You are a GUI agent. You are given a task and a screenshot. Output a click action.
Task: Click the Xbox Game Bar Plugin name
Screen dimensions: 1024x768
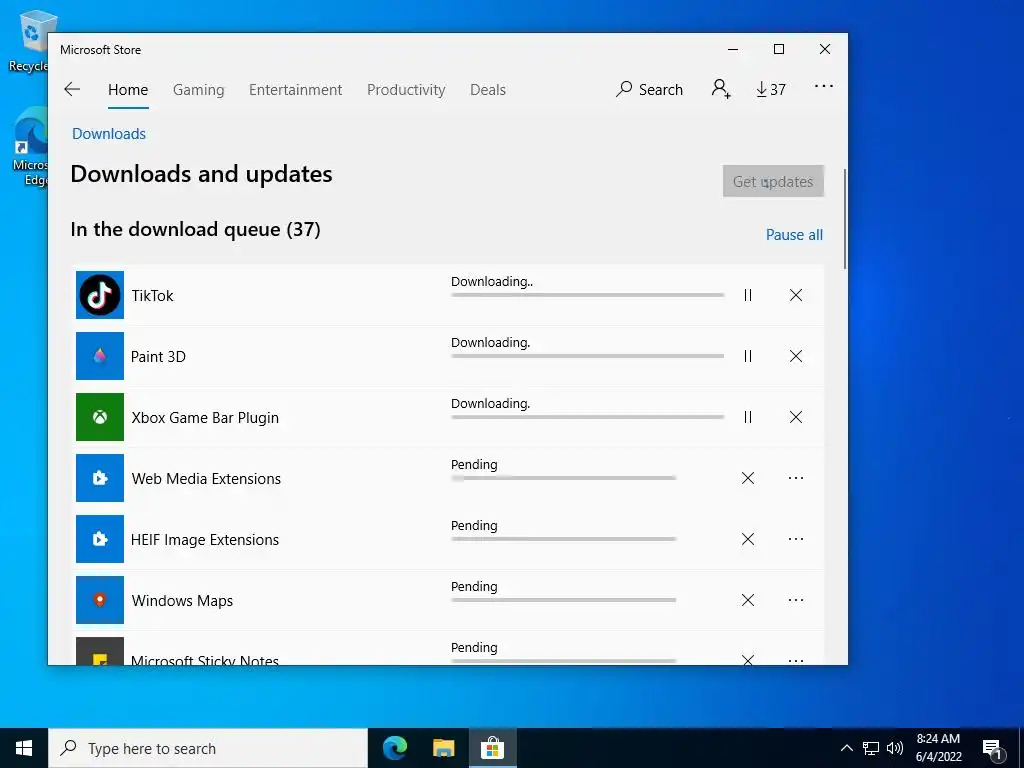tap(205, 418)
